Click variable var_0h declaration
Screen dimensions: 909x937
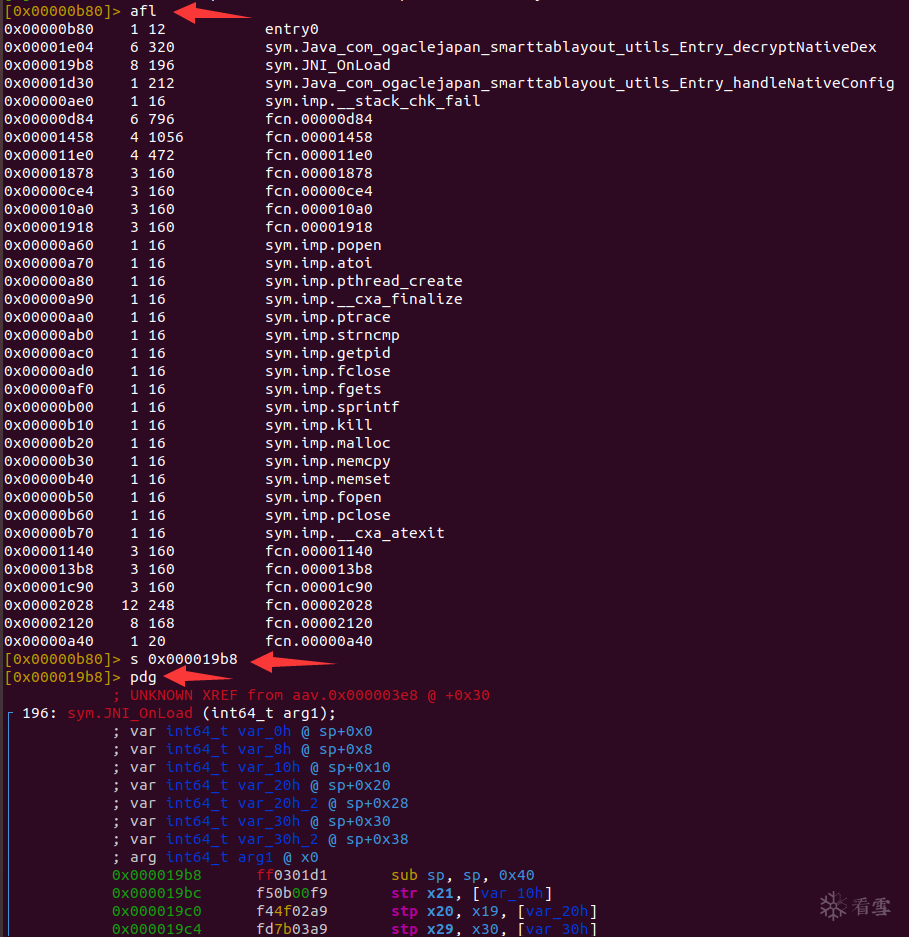(x=242, y=731)
